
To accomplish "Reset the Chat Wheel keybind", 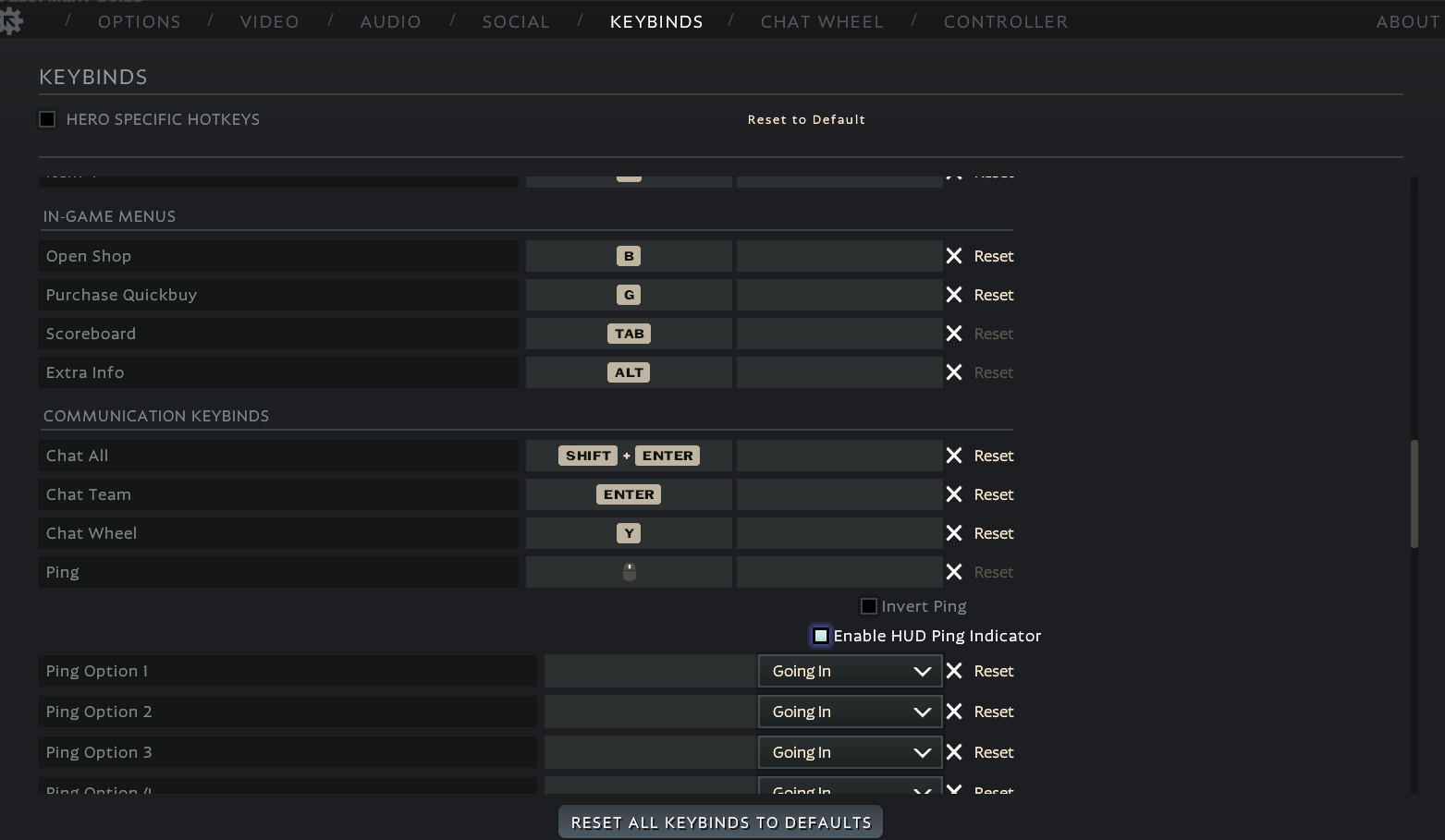I will point(994,533).
